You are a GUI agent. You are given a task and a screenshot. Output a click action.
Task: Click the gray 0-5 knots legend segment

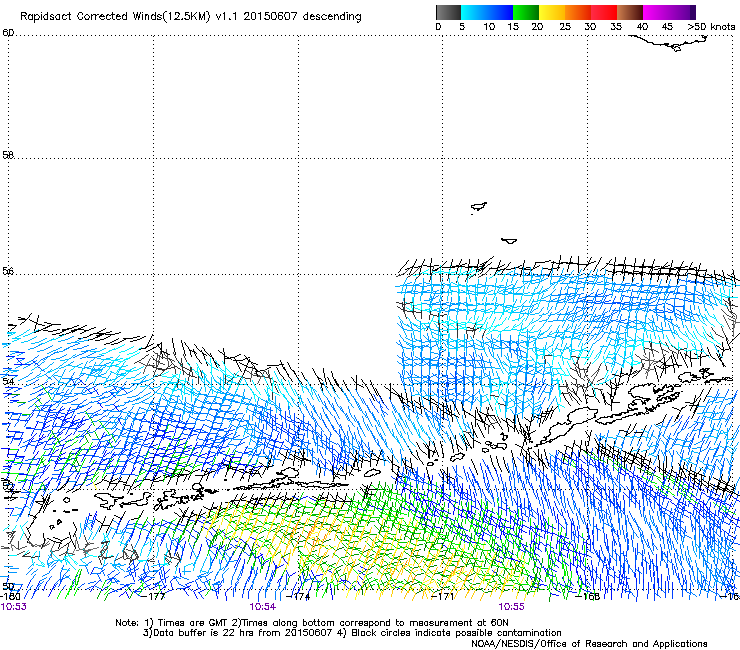point(448,12)
